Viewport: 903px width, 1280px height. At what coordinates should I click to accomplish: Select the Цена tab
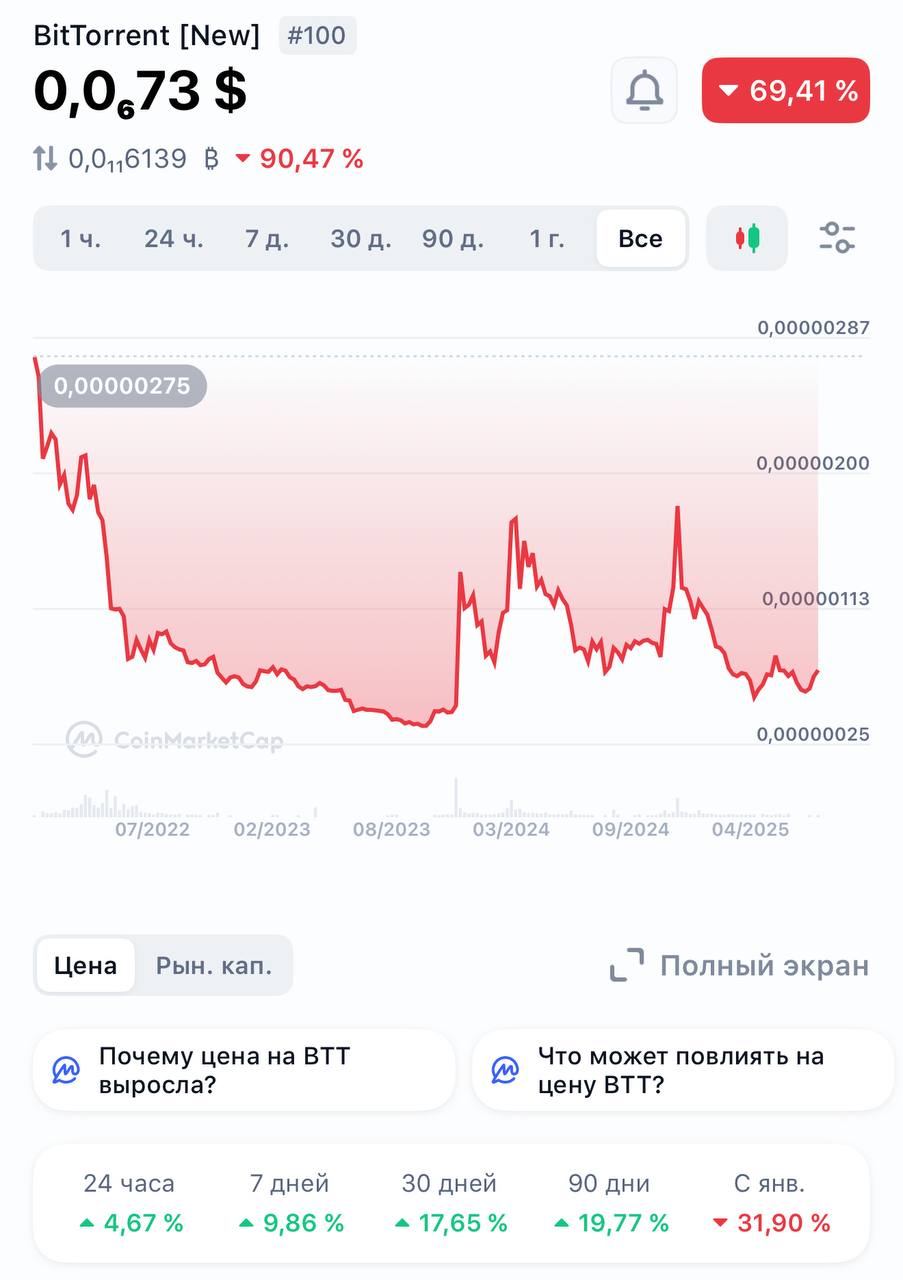[85, 965]
